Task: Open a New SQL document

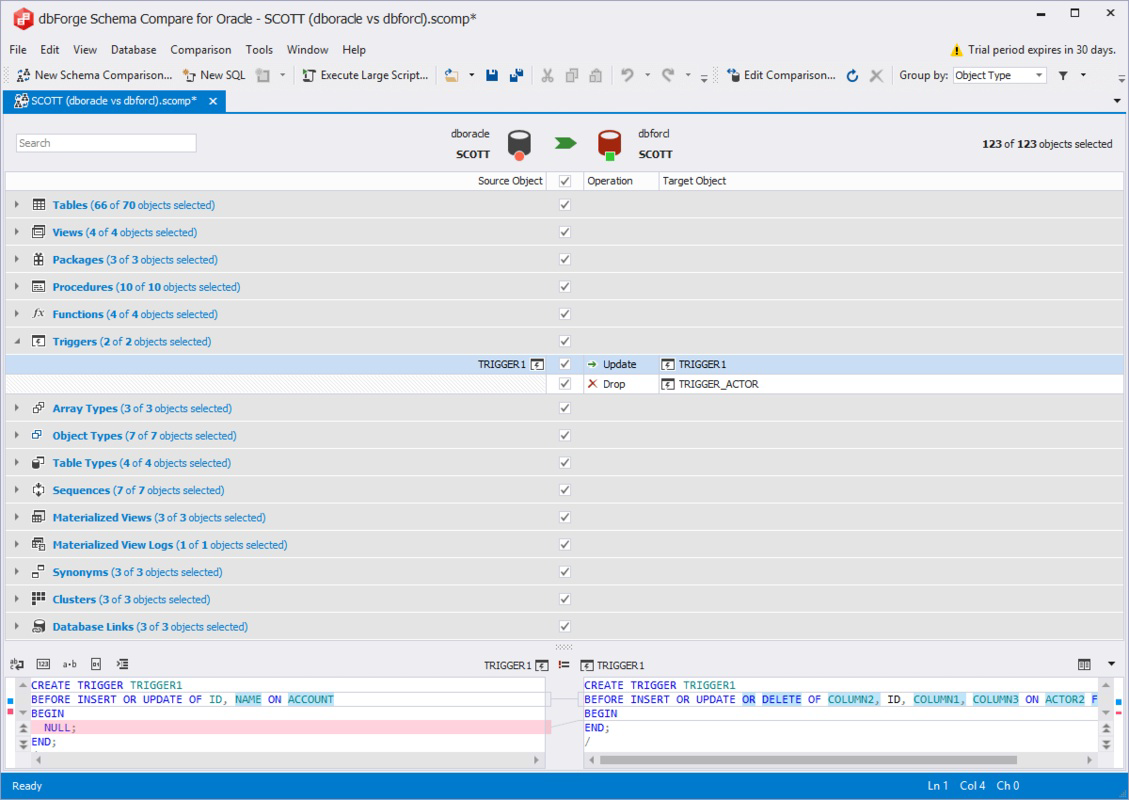Action: 215,75
